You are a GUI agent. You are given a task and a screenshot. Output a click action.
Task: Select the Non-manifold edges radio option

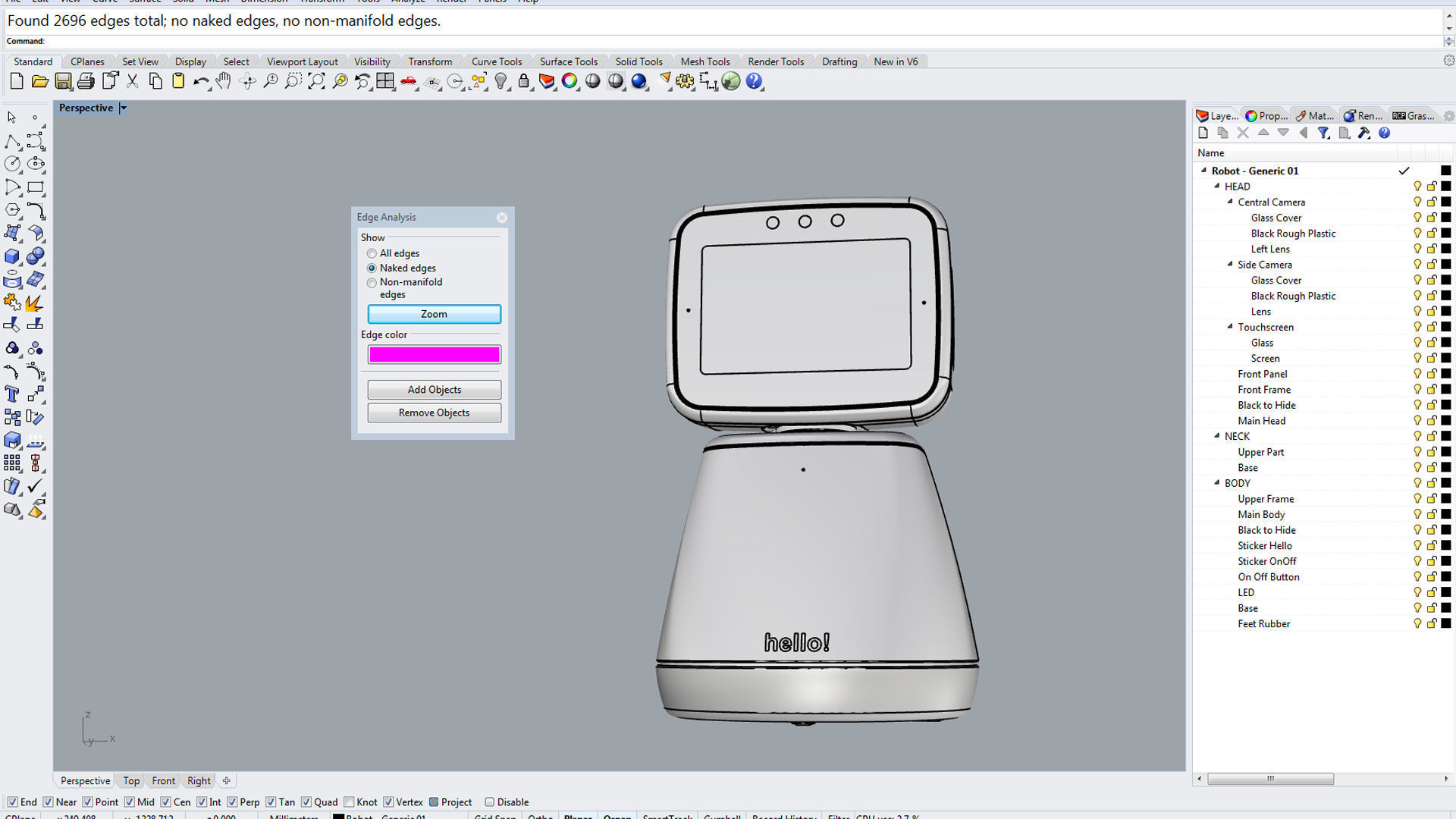click(x=372, y=282)
